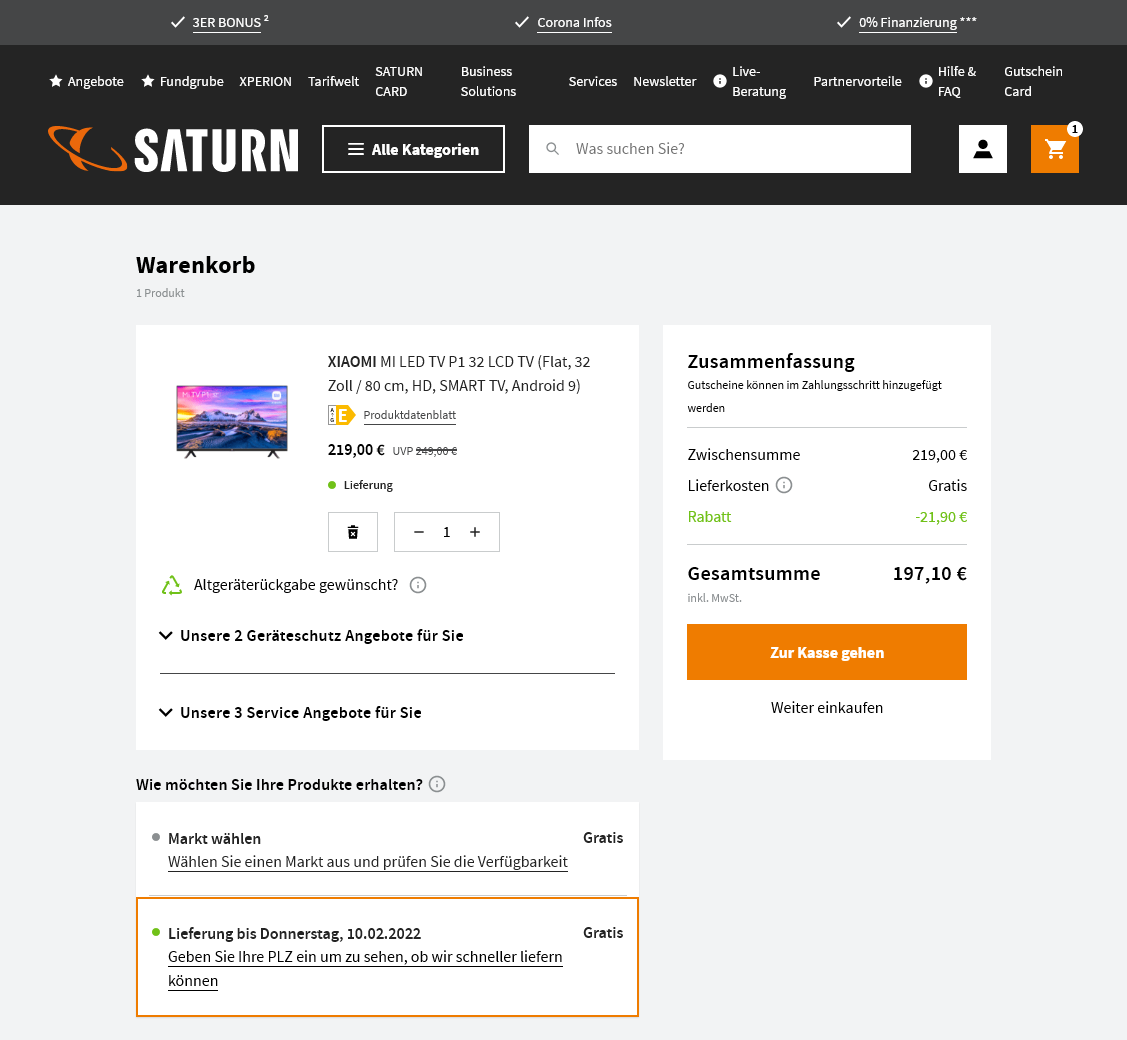Show Altgeräterückgabe info tooltip
The height and width of the screenshot is (1040, 1127).
[x=418, y=585]
